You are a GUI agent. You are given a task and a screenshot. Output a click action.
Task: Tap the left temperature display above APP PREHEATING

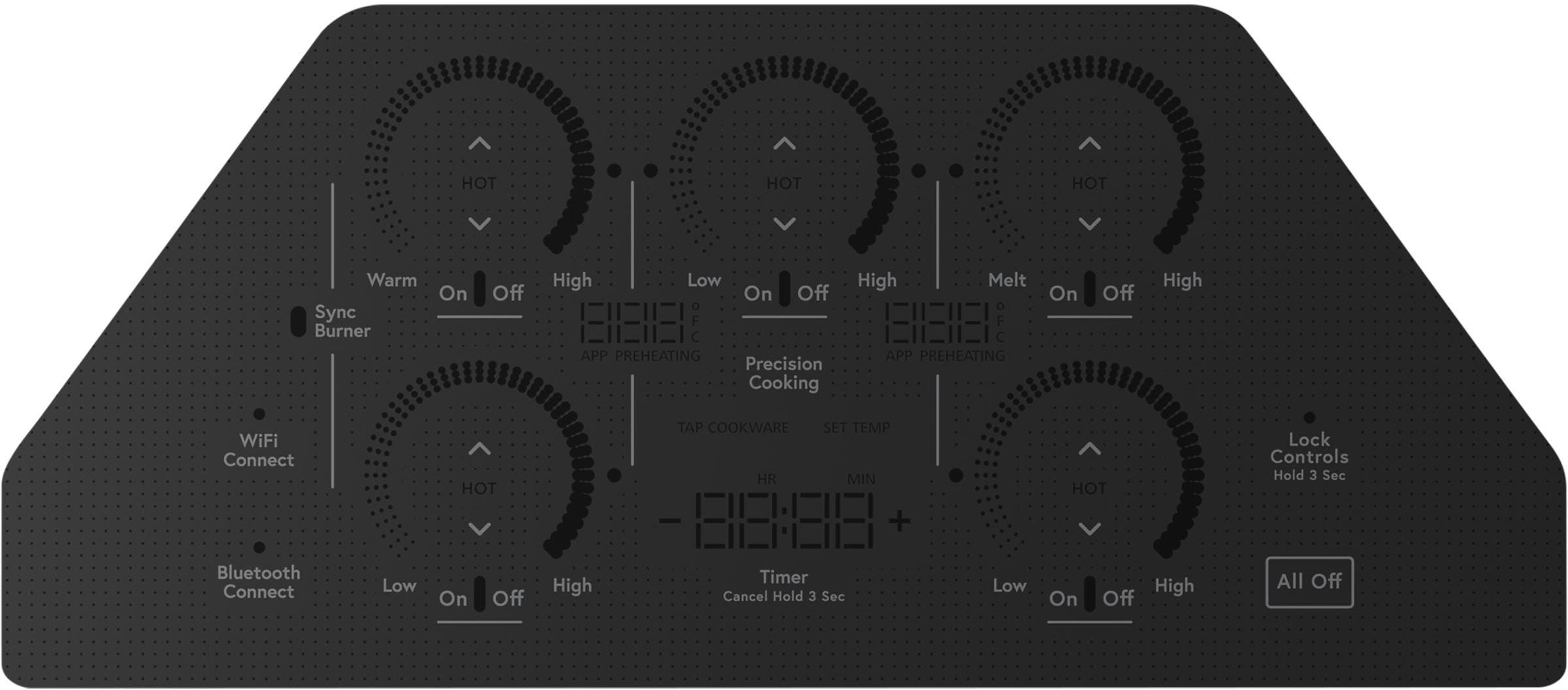pyautogui.click(x=631, y=322)
